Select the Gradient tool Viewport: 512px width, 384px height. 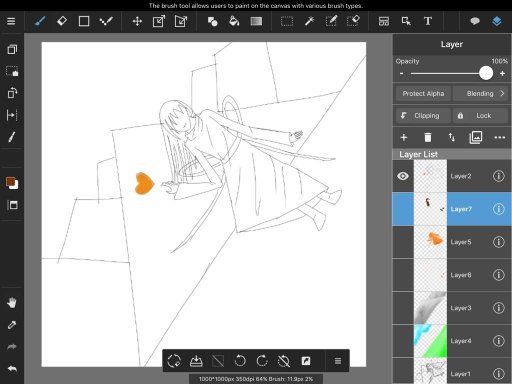pos(256,21)
